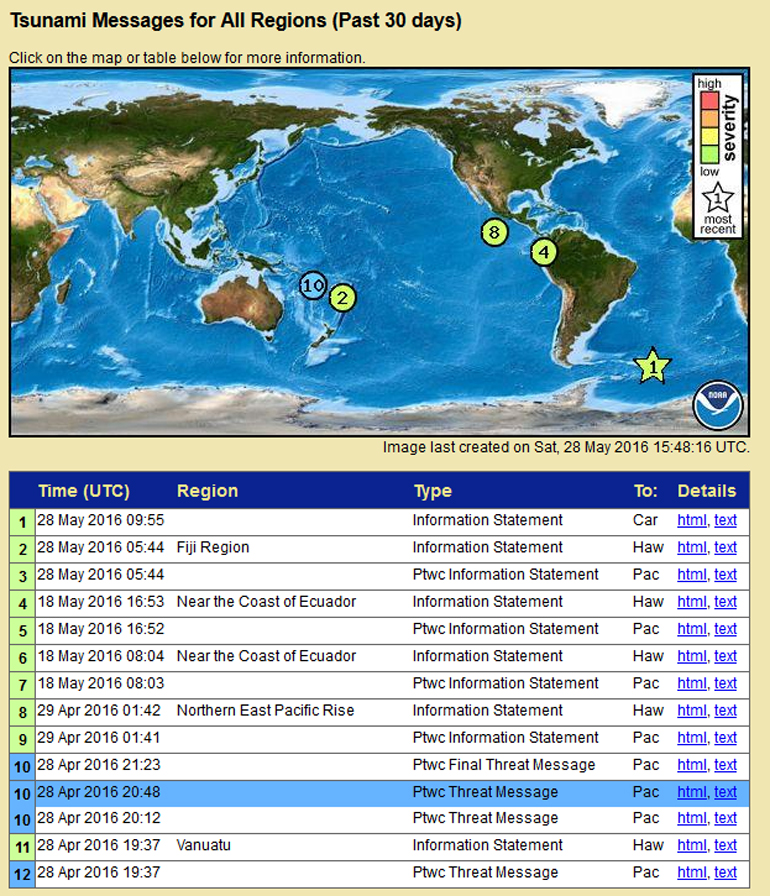This screenshot has width=770, height=896.
Task: Click the red high severity legend color
Action: tap(708, 101)
